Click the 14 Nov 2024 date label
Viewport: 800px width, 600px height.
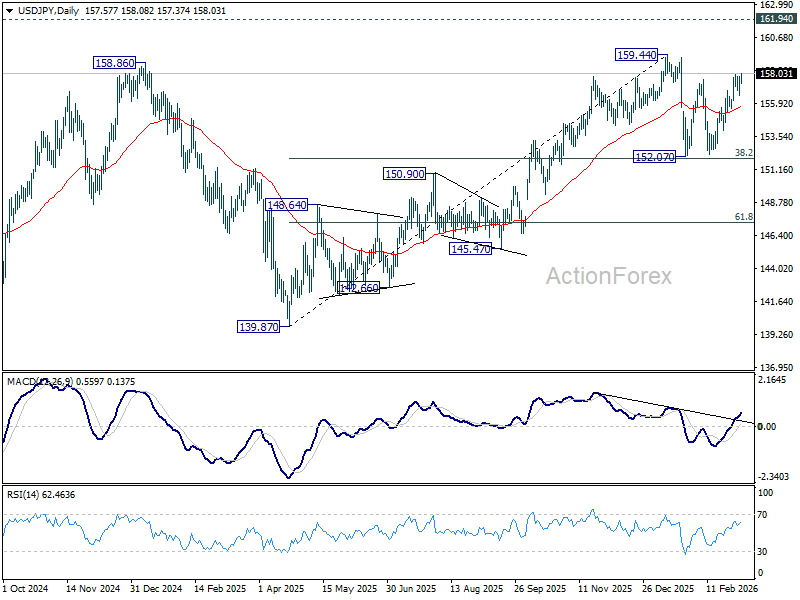click(93, 588)
